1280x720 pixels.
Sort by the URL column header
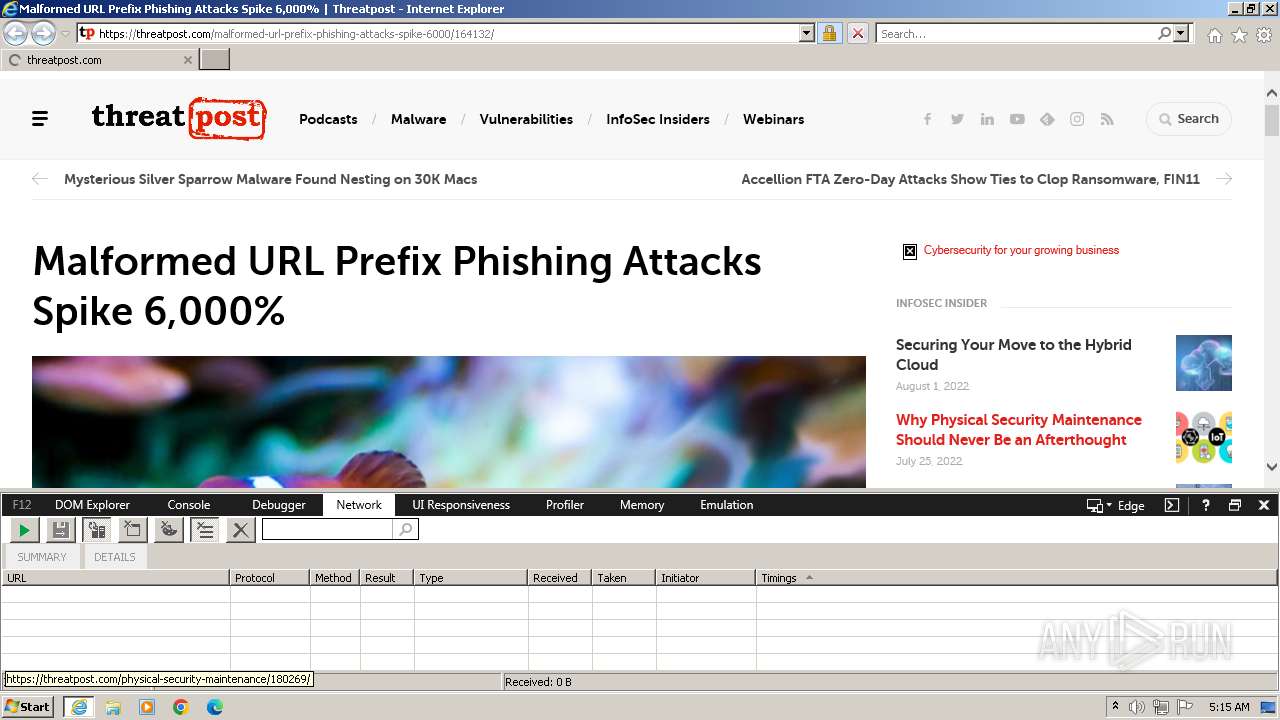[115, 578]
